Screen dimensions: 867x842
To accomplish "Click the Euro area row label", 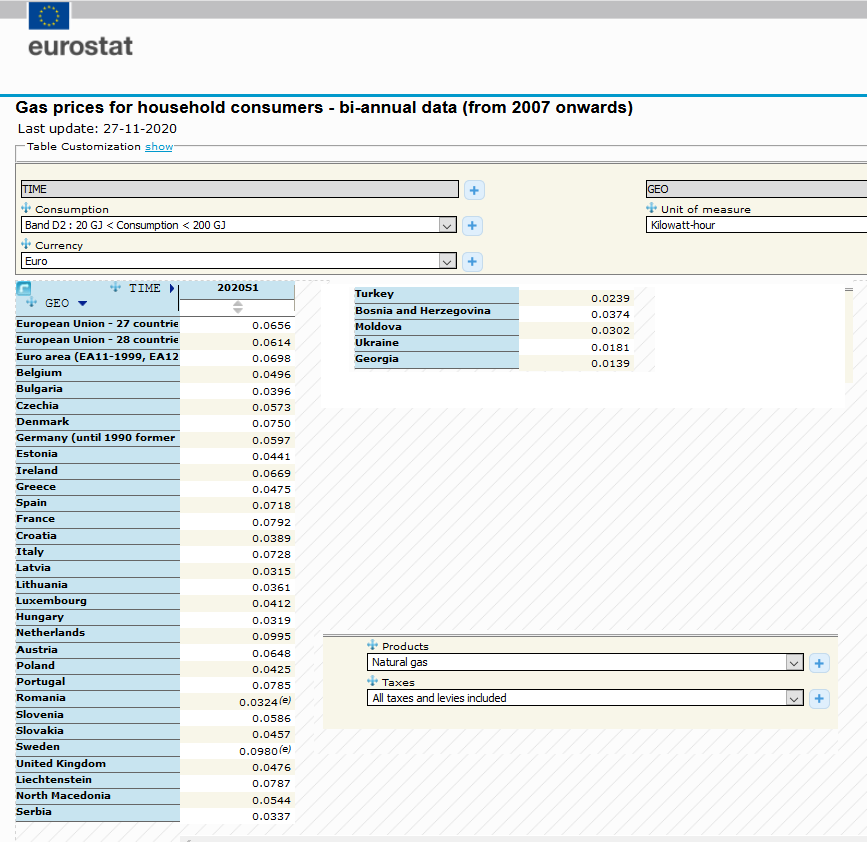I will tap(98, 357).
